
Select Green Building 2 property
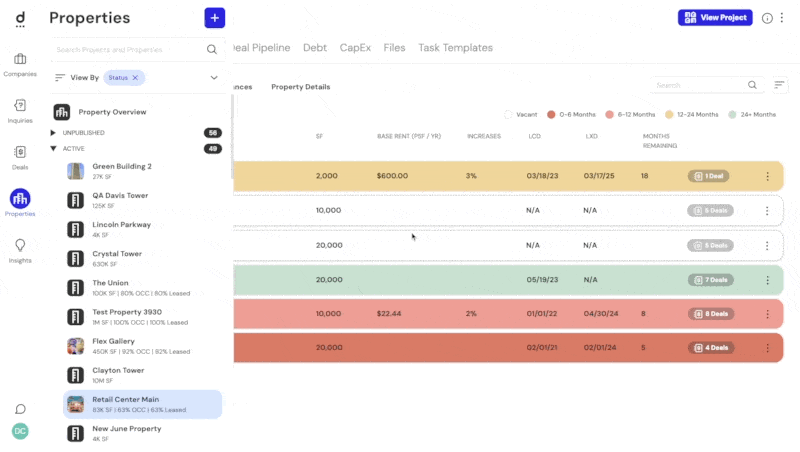pyautogui.click(x=143, y=171)
